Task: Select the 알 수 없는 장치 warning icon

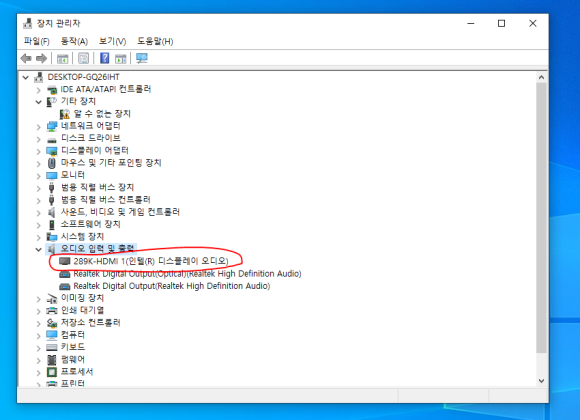Action: [x=65, y=114]
